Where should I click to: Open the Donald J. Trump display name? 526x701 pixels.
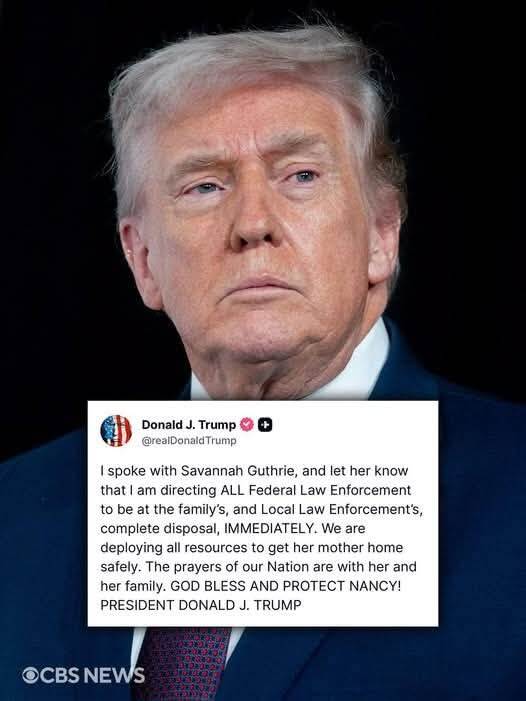(189, 424)
